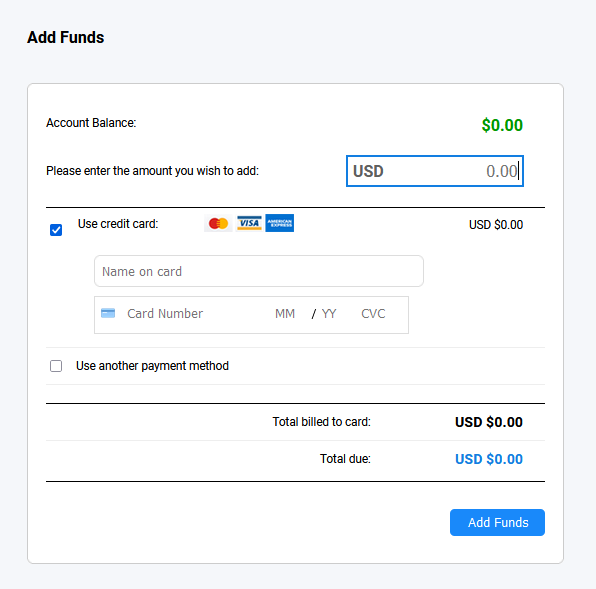596x589 pixels.
Task: Click the Add Funds page heading
Action: [65, 37]
